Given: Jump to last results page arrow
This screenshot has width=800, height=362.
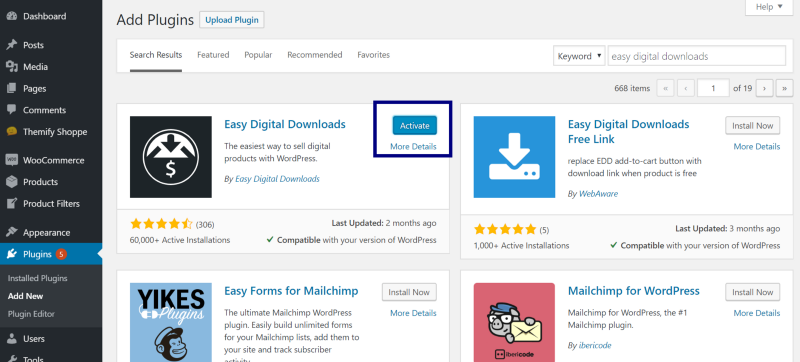Looking at the screenshot, I should (x=785, y=88).
